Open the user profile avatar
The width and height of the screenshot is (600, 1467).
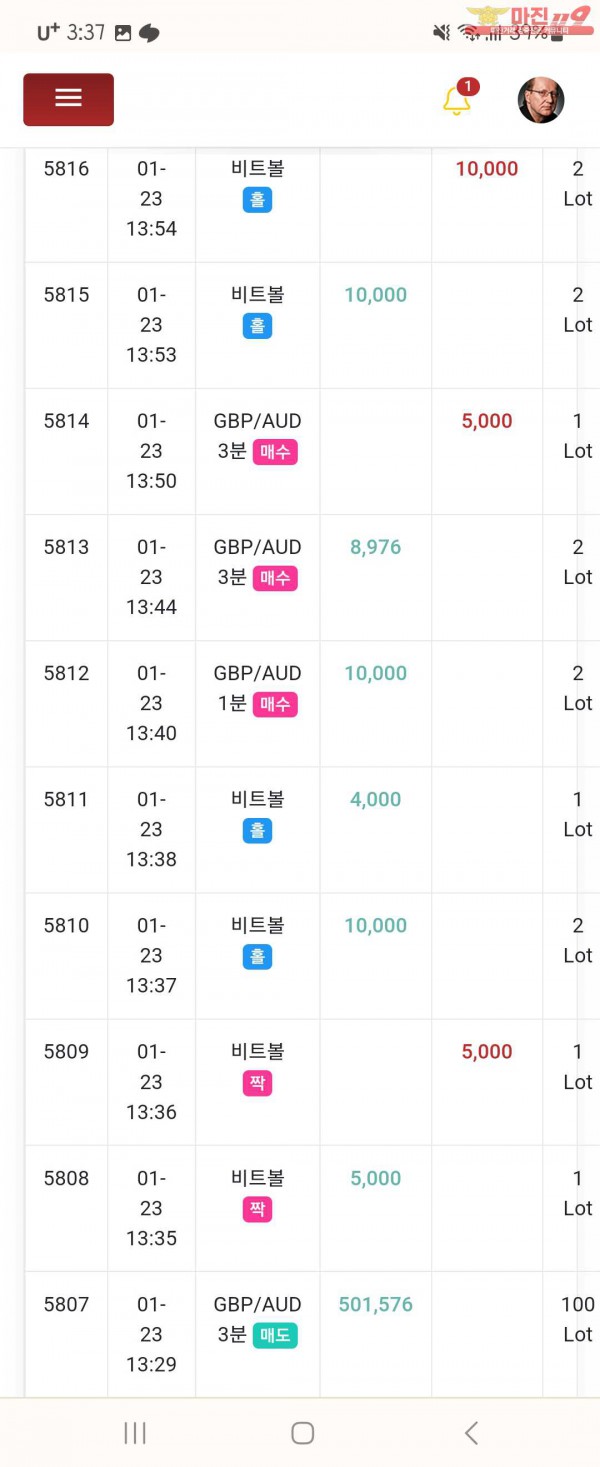[541, 100]
